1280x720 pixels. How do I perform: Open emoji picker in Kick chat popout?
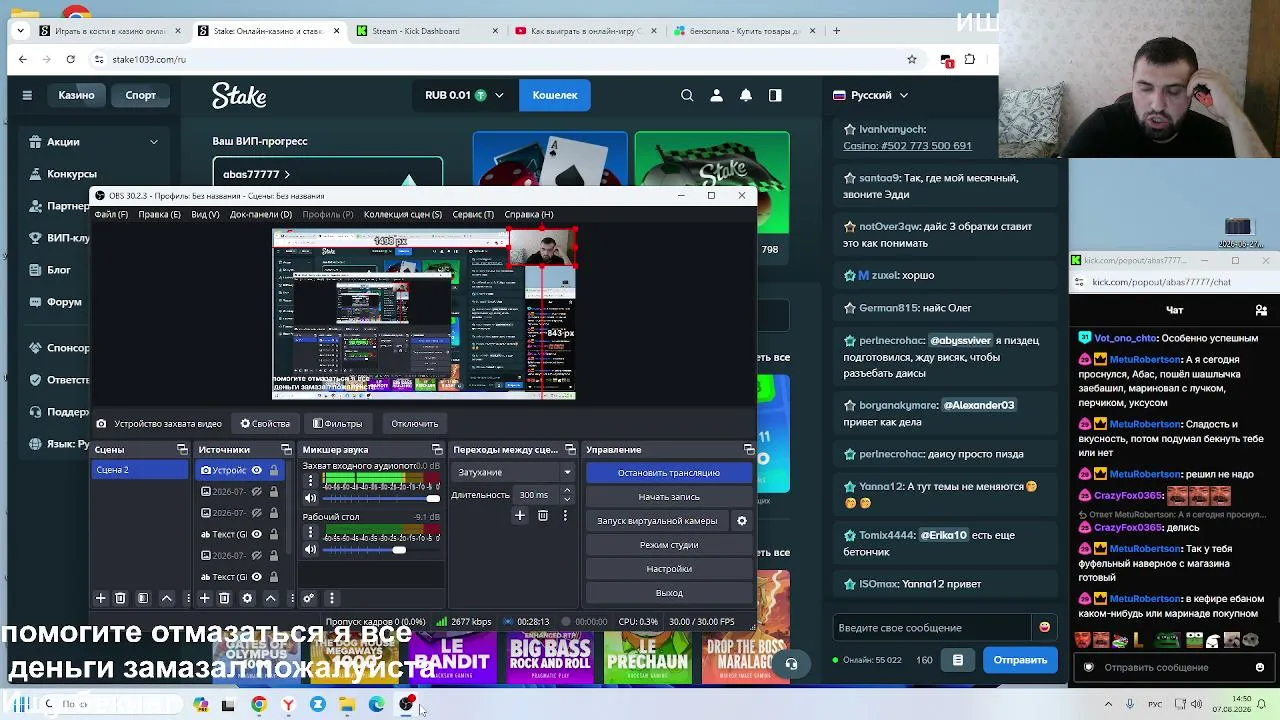tap(1260, 667)
